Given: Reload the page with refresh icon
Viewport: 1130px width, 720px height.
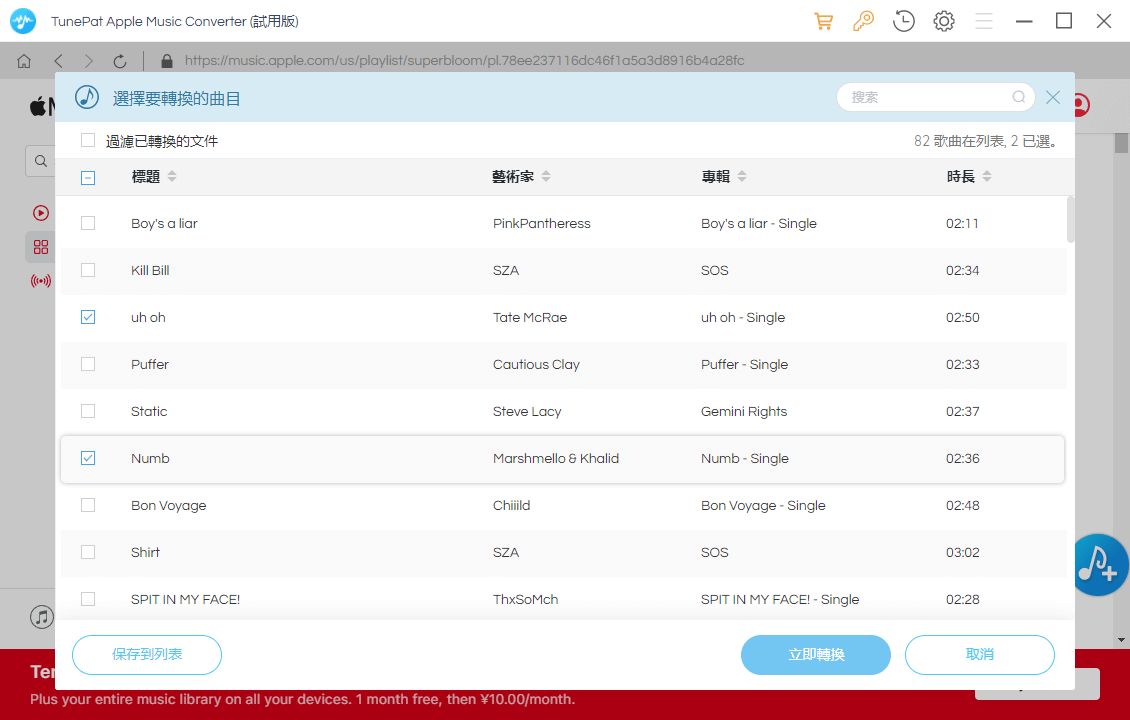Looking at the screenshot, I should (120, 61).
